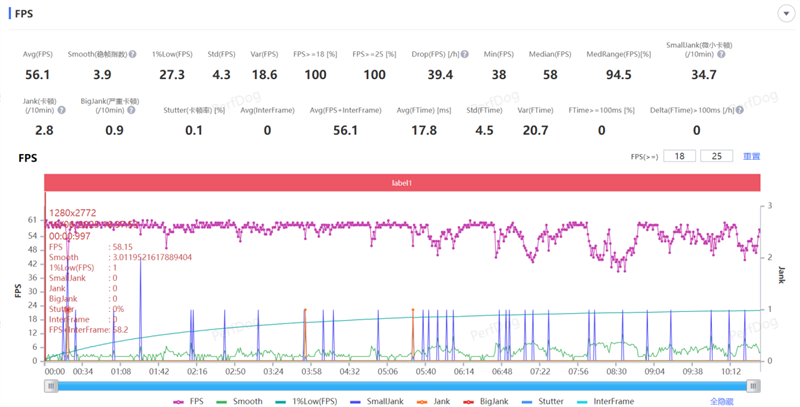Click left handle of timeline range slider
This screenshot has width=800, height=407.
[x=49, y=384]
